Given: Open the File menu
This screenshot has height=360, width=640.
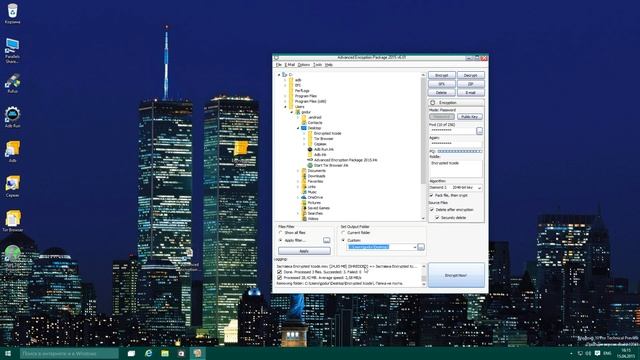Looking at the screenshot, I should coord(279,65).
